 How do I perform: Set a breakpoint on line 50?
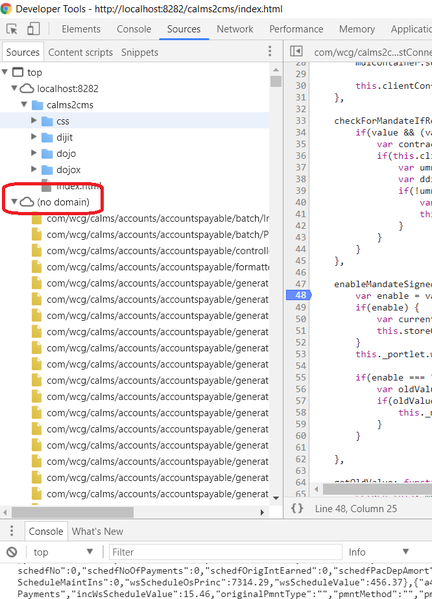[x=301, y=319]
